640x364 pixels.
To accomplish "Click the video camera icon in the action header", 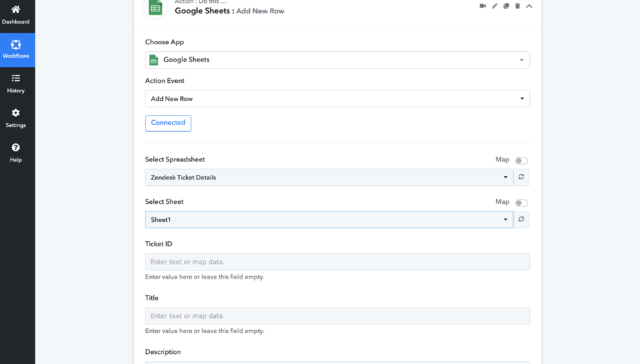I will [482, 6].
